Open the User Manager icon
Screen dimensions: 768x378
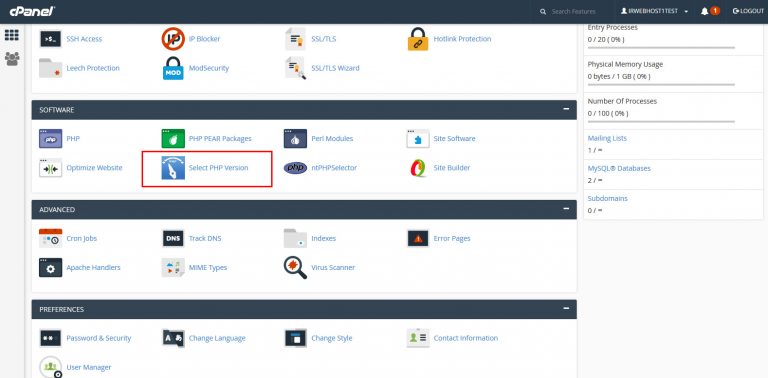click(50, 367)
